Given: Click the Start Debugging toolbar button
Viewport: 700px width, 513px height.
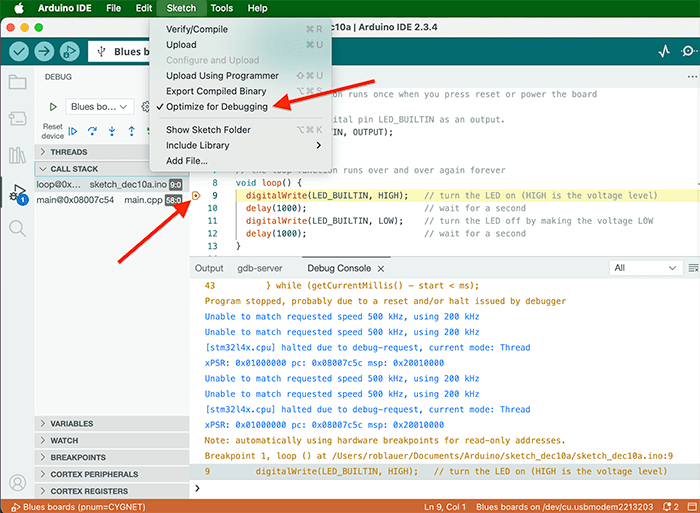Looking at the screenshot, I should [69, 52].
